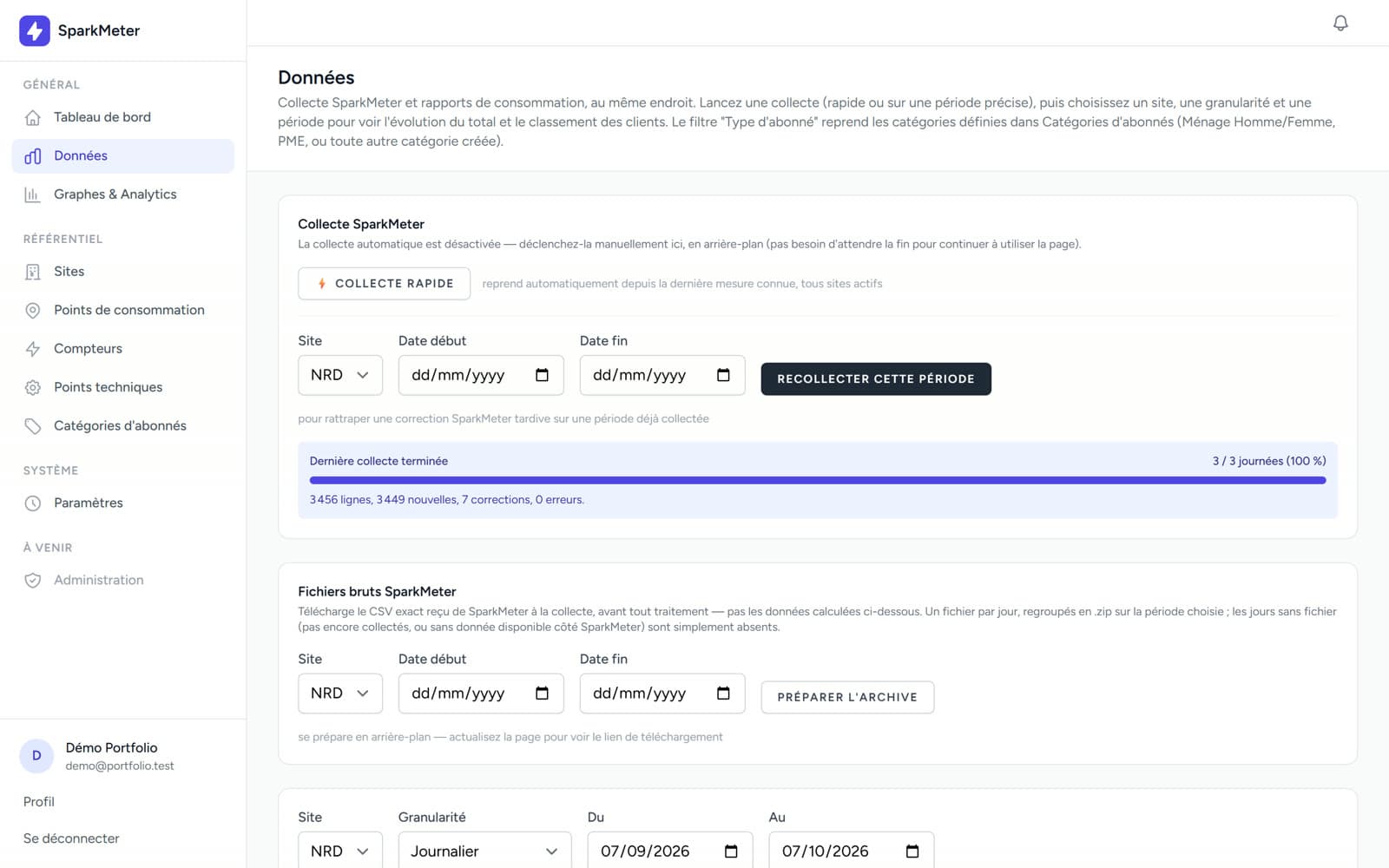The image size is (1389, 868).
Task: Click the bolt icon beside Compteurs
Action: click(33, 349)
